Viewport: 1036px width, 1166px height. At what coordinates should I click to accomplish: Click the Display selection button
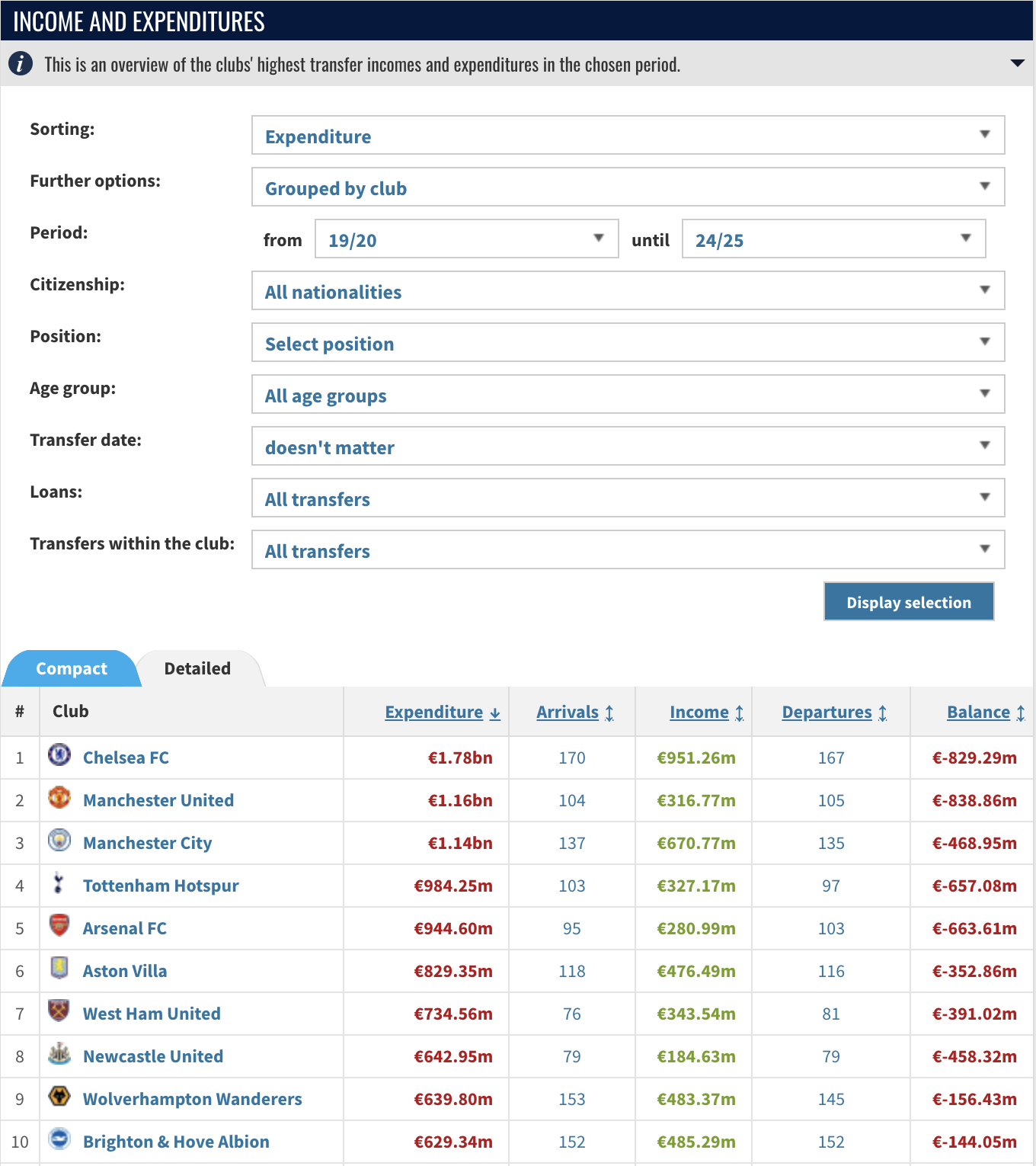(x=909, y=601)
